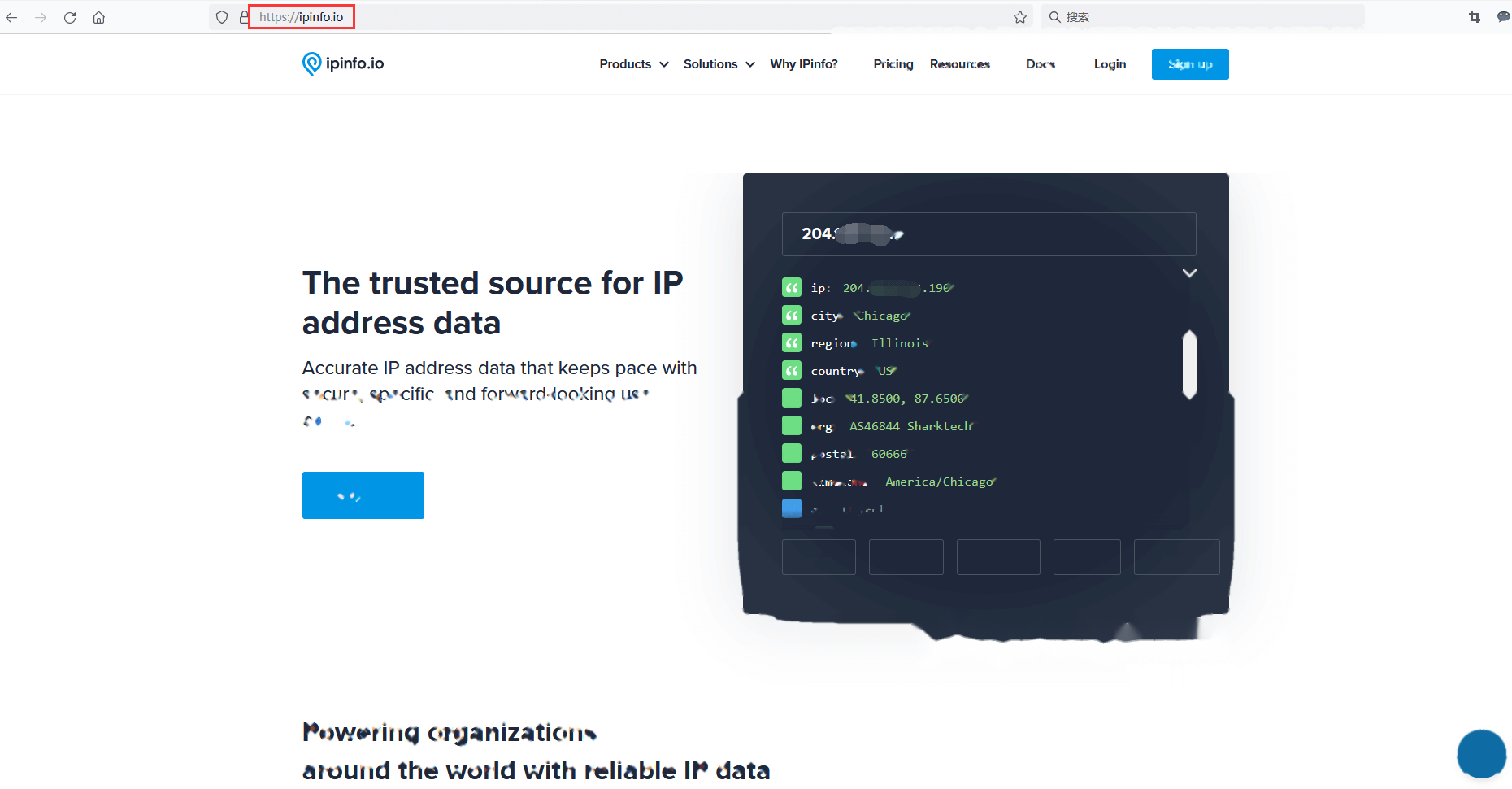The width and height of the screenshot is (1512, 789).
Task: Click the shield icon in the address bar
Action: pyautogui.click(x=222, y=17)
